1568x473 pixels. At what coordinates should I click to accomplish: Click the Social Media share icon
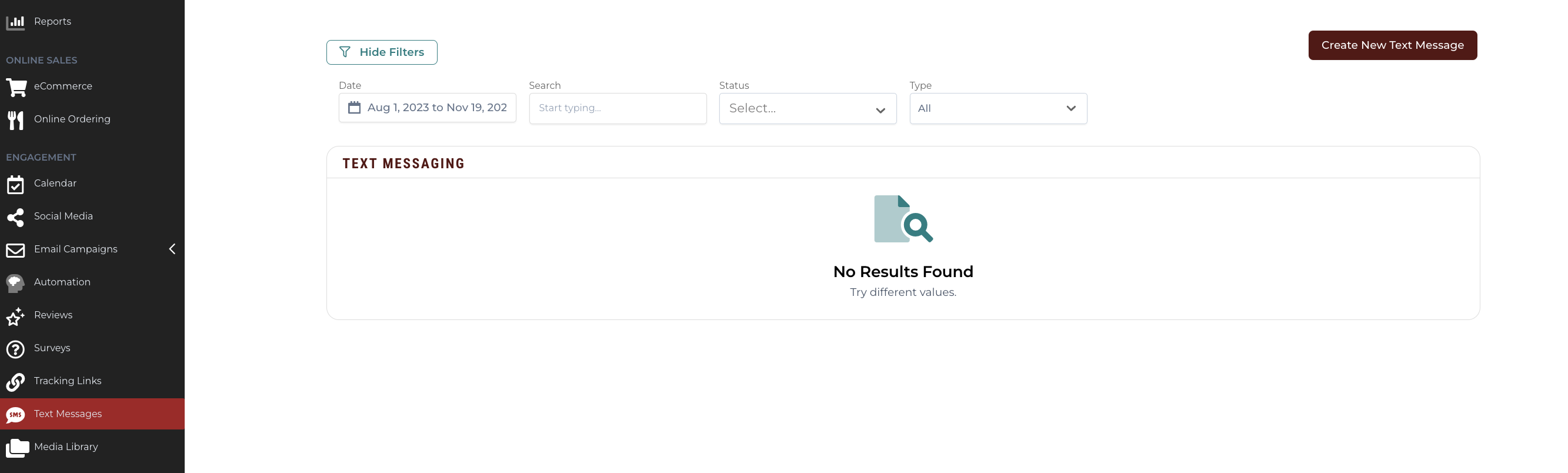15,217
